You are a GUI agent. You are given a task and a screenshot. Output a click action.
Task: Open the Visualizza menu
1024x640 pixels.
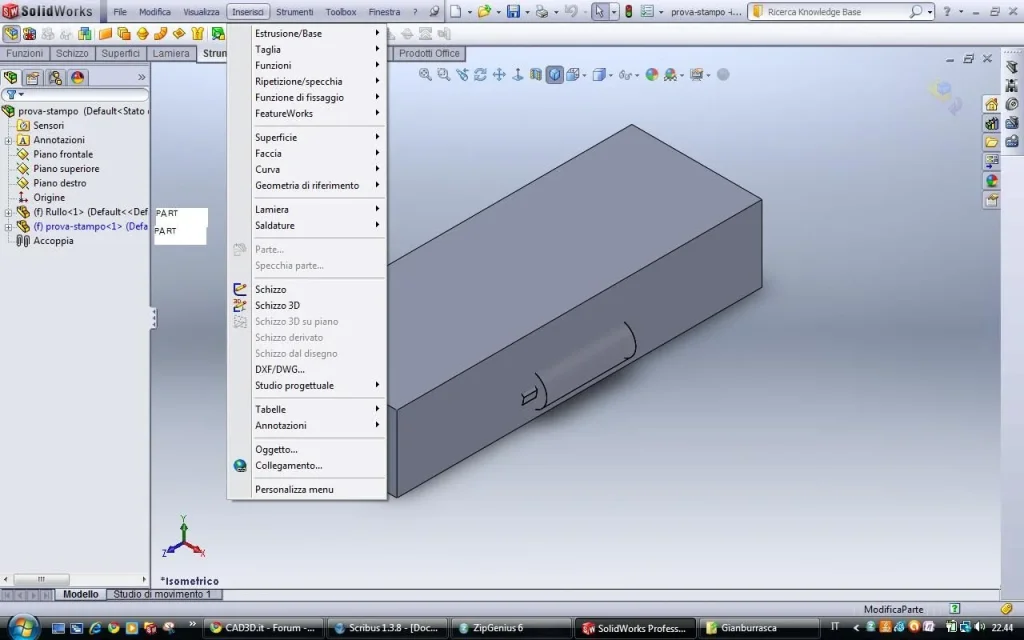(x=201, y=12)
